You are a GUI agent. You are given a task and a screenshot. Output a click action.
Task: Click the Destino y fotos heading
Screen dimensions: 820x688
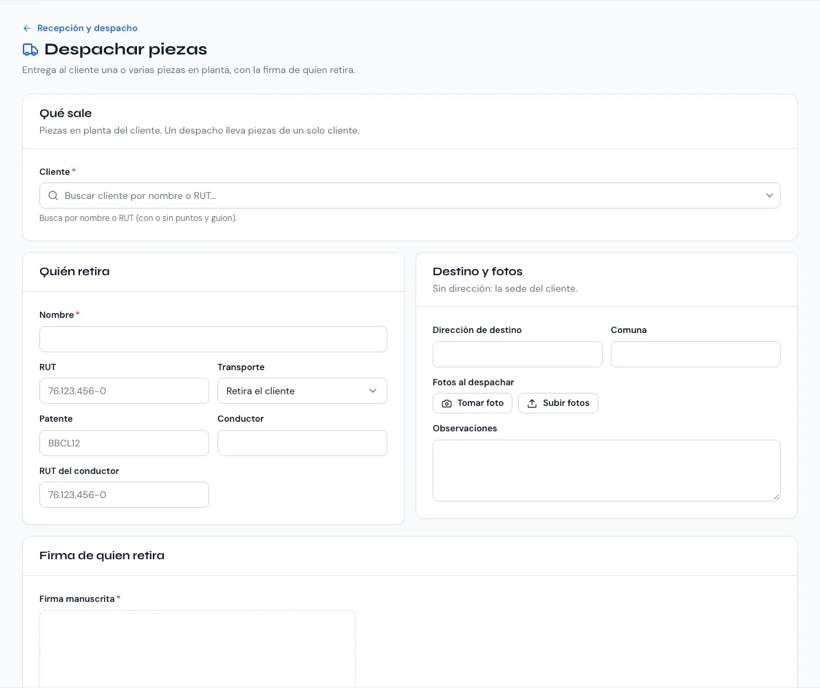tap(477, 271)
